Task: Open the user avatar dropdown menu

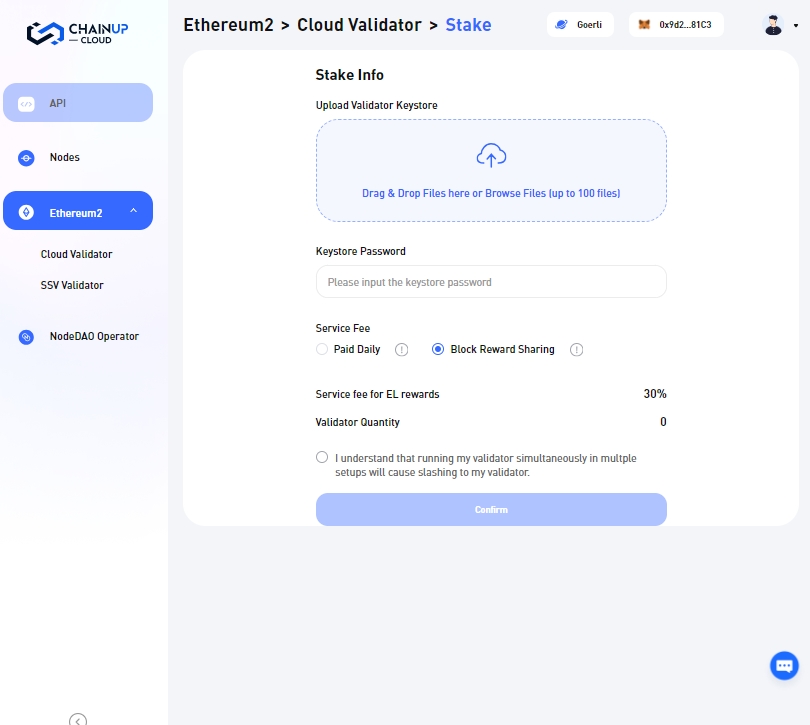Action: click(x=780, y=25)
